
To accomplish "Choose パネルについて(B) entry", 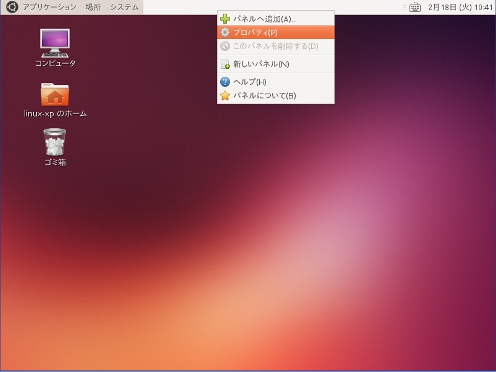I will click(x=276, y=96).
